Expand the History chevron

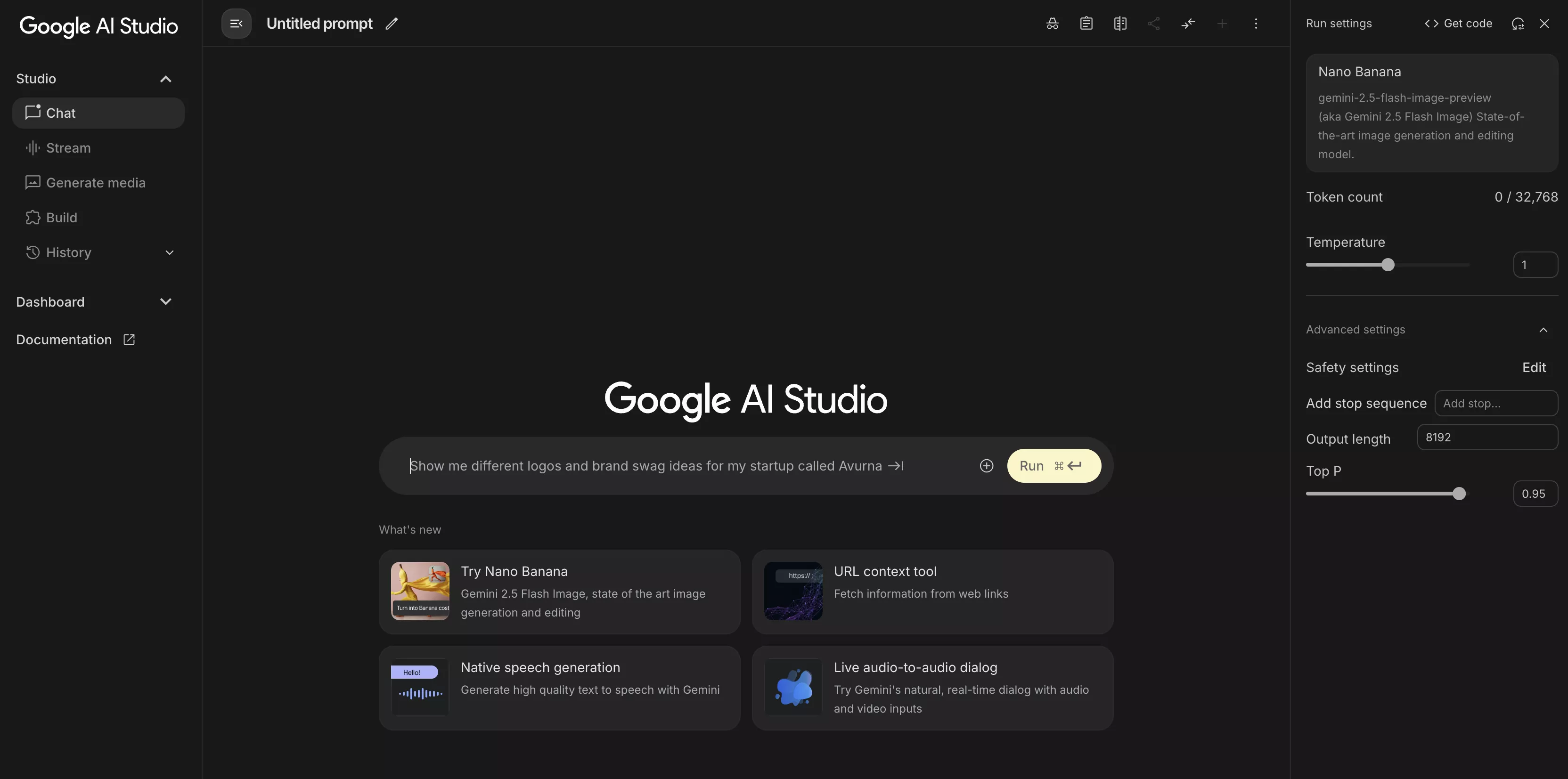170,252
